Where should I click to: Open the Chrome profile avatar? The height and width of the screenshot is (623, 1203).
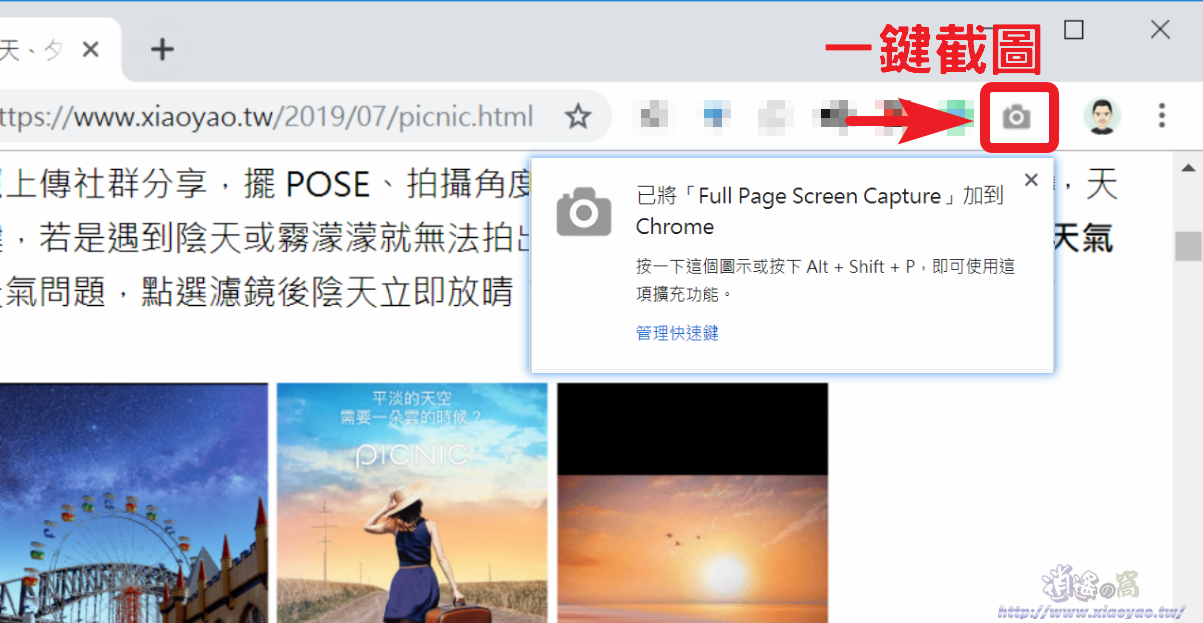1102,117
